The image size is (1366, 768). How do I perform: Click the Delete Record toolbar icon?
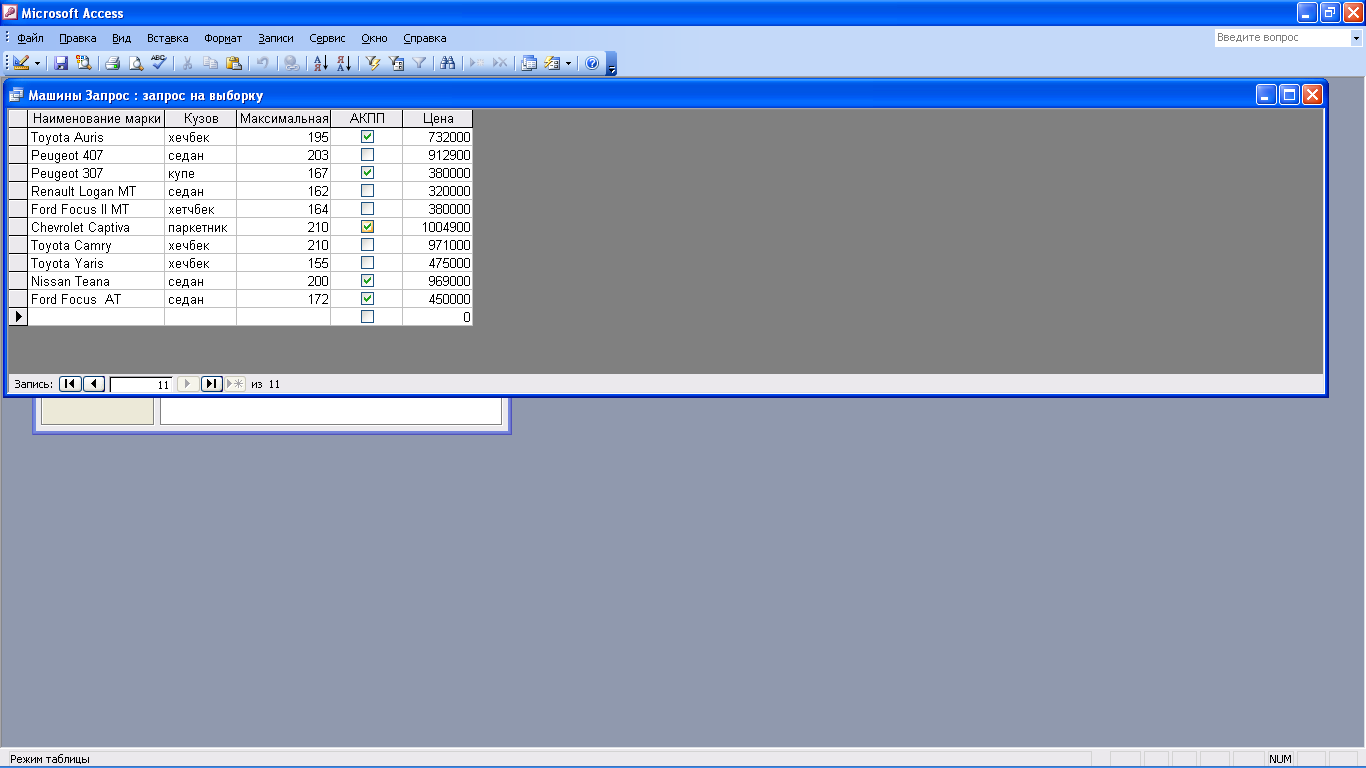pyautogui.click(x=500, y=63)
